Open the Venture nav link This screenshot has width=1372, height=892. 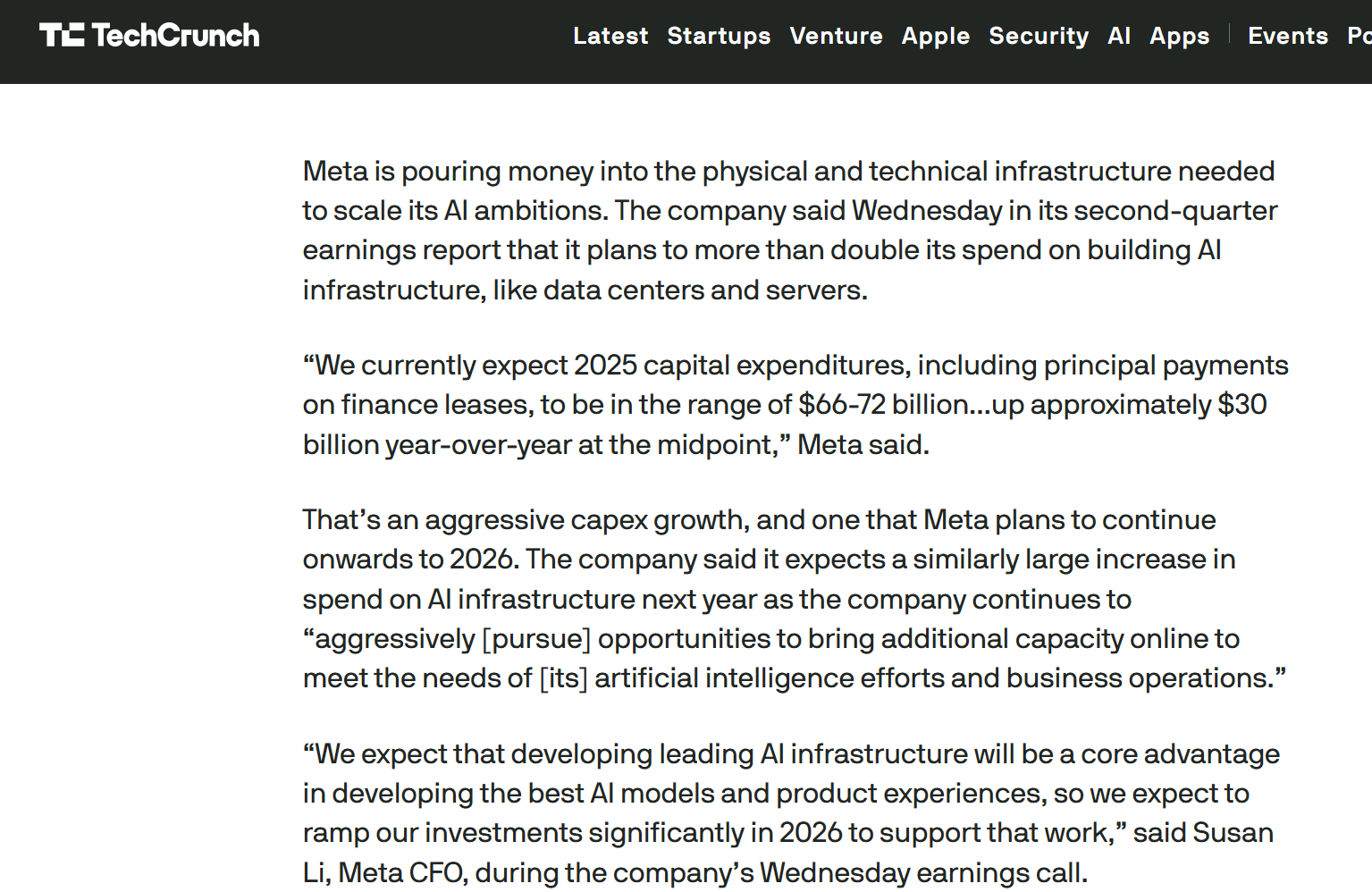coord(836,36)
